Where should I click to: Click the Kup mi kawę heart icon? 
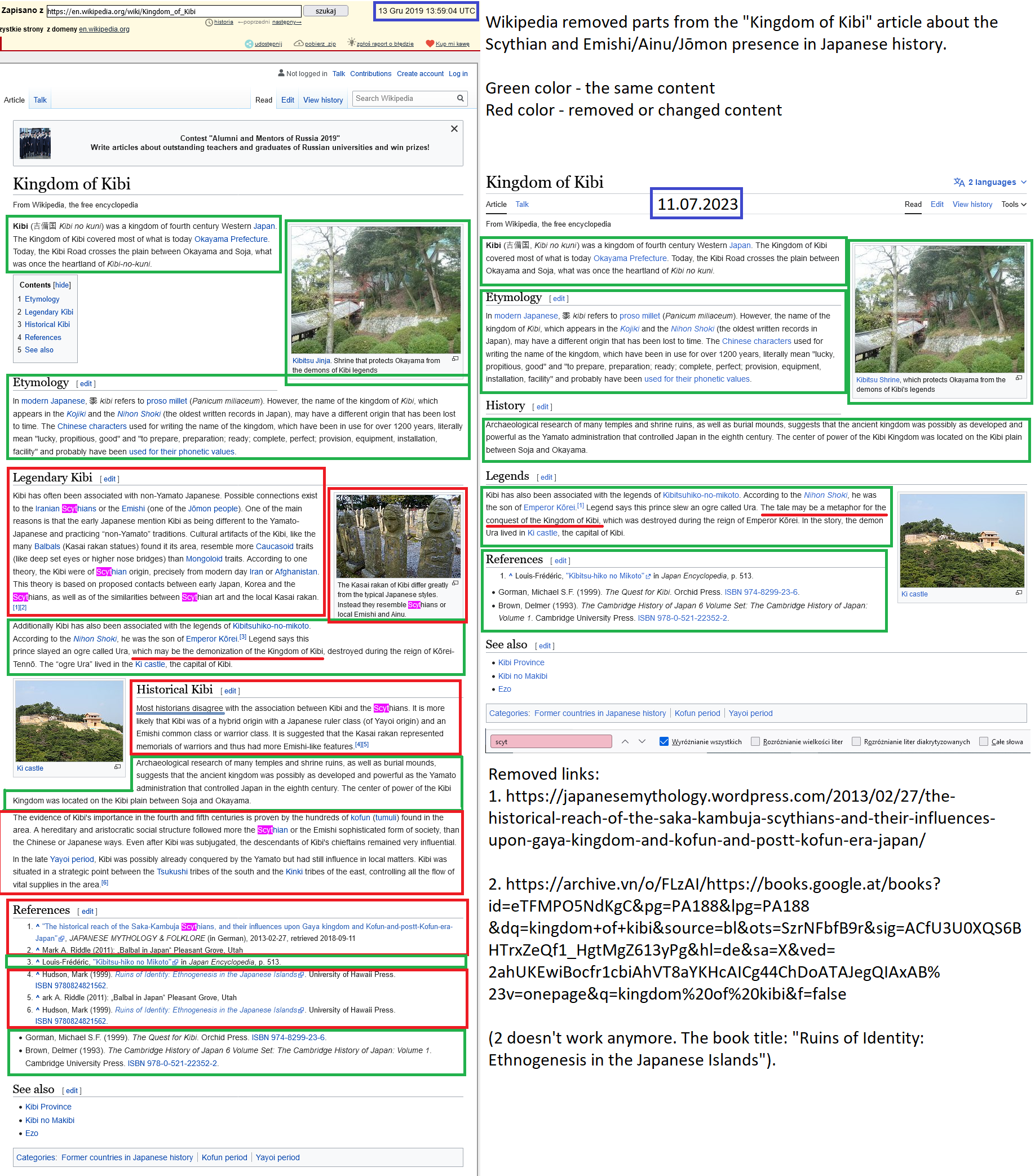point(430,44)
